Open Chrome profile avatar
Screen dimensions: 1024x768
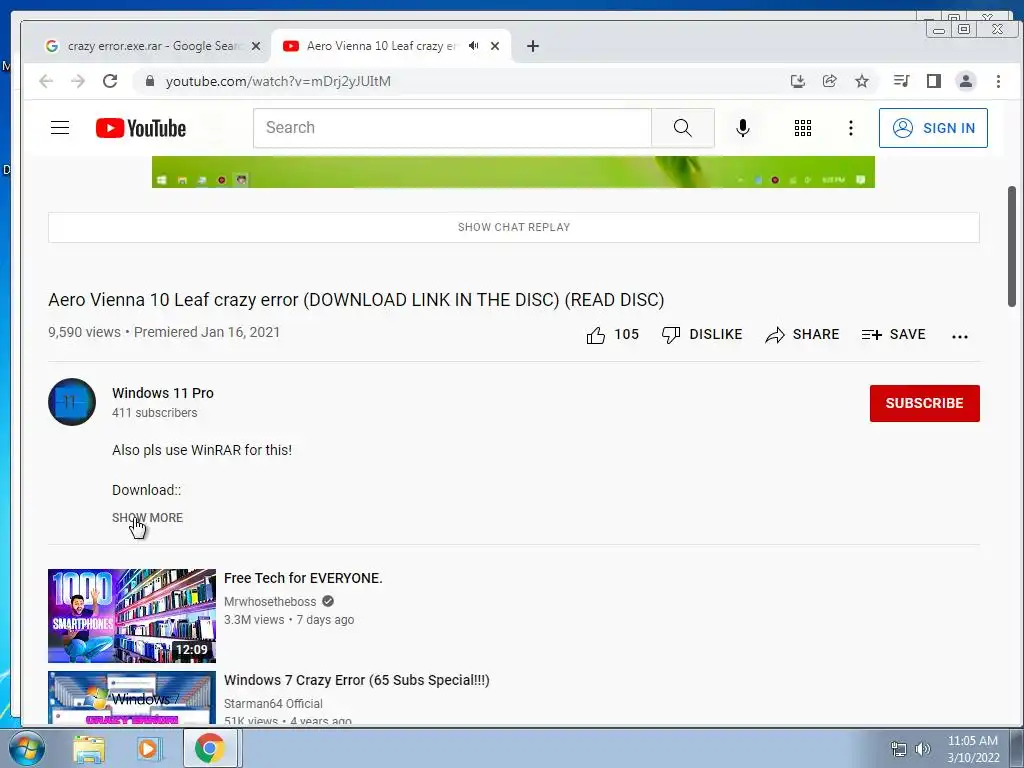click(965, 81)
